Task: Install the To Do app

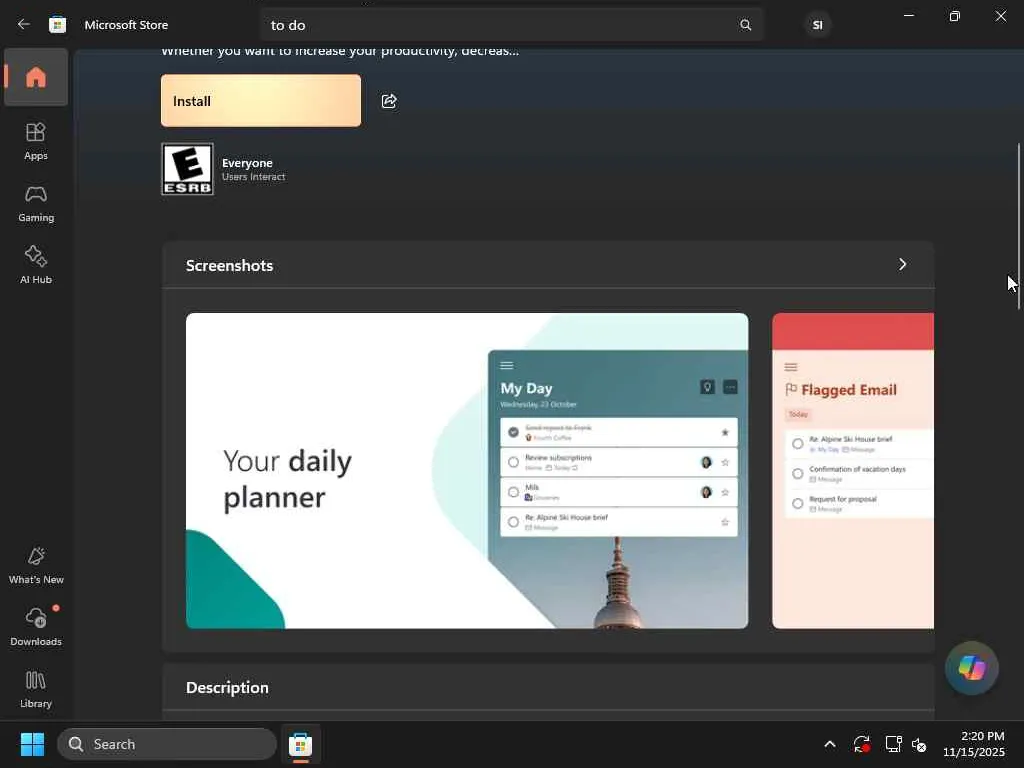Action: point(261,101)
